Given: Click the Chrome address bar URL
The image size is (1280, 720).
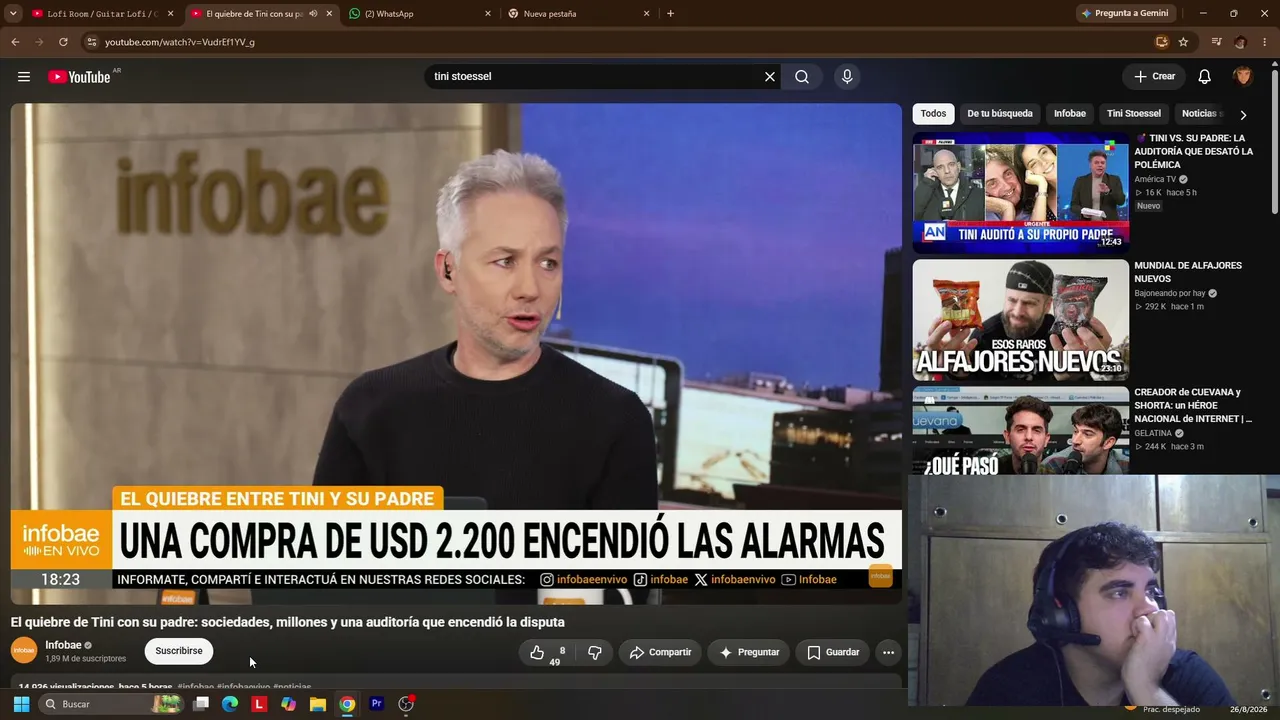Looking at the screenshot, I should coord(180,42).
